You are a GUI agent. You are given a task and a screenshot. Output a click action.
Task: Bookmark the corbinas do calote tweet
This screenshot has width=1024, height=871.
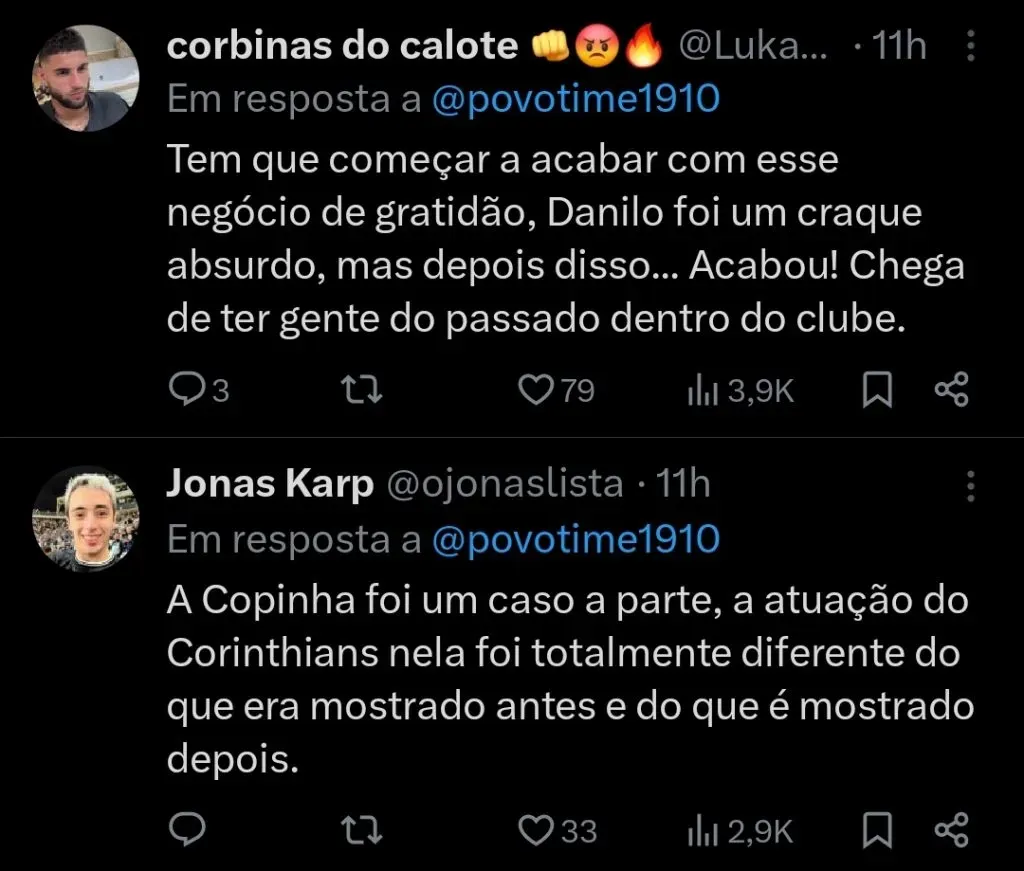pyautogui.click(x=877, y=390)
